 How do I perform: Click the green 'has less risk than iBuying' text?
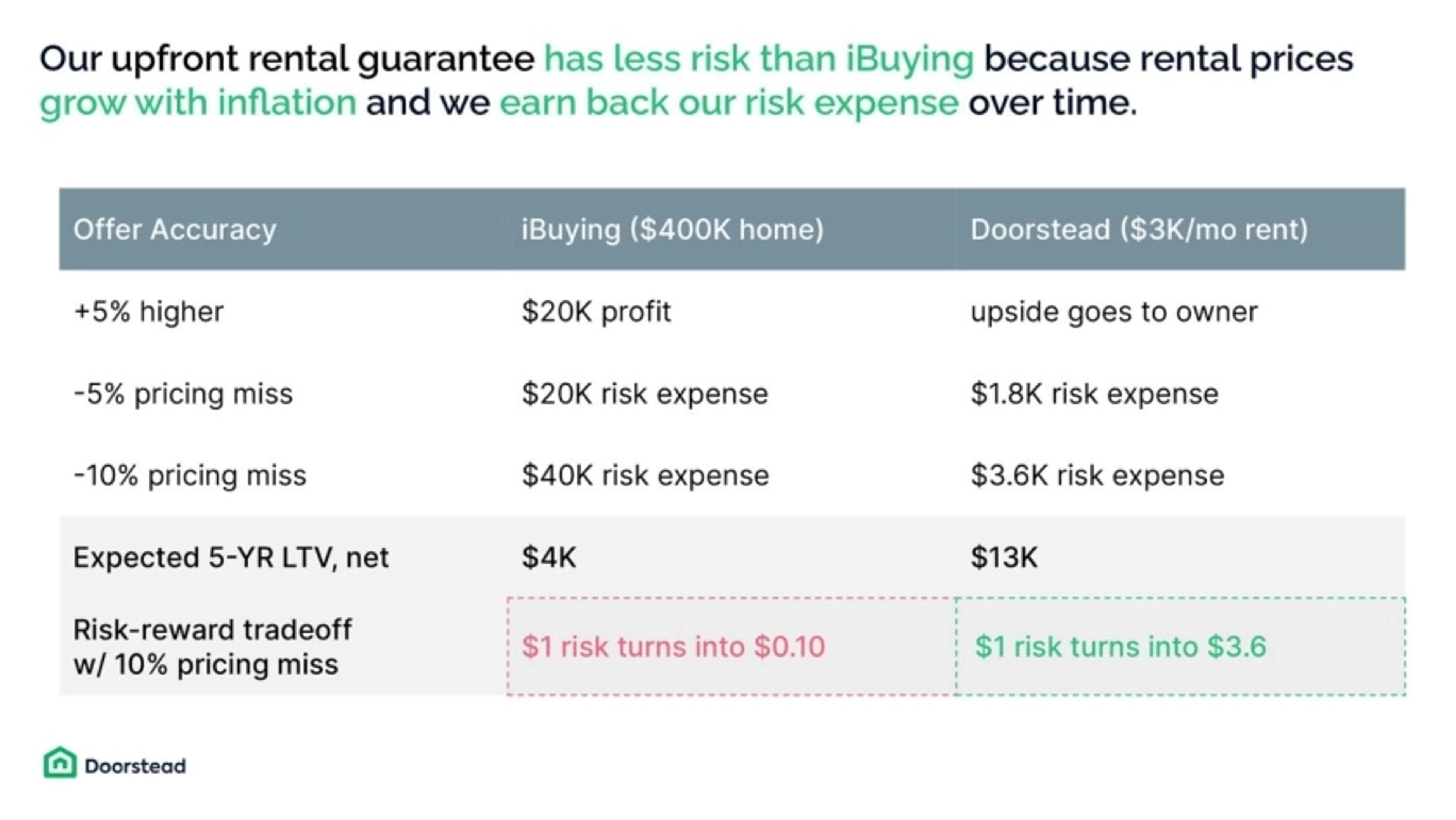click(758, 59)
